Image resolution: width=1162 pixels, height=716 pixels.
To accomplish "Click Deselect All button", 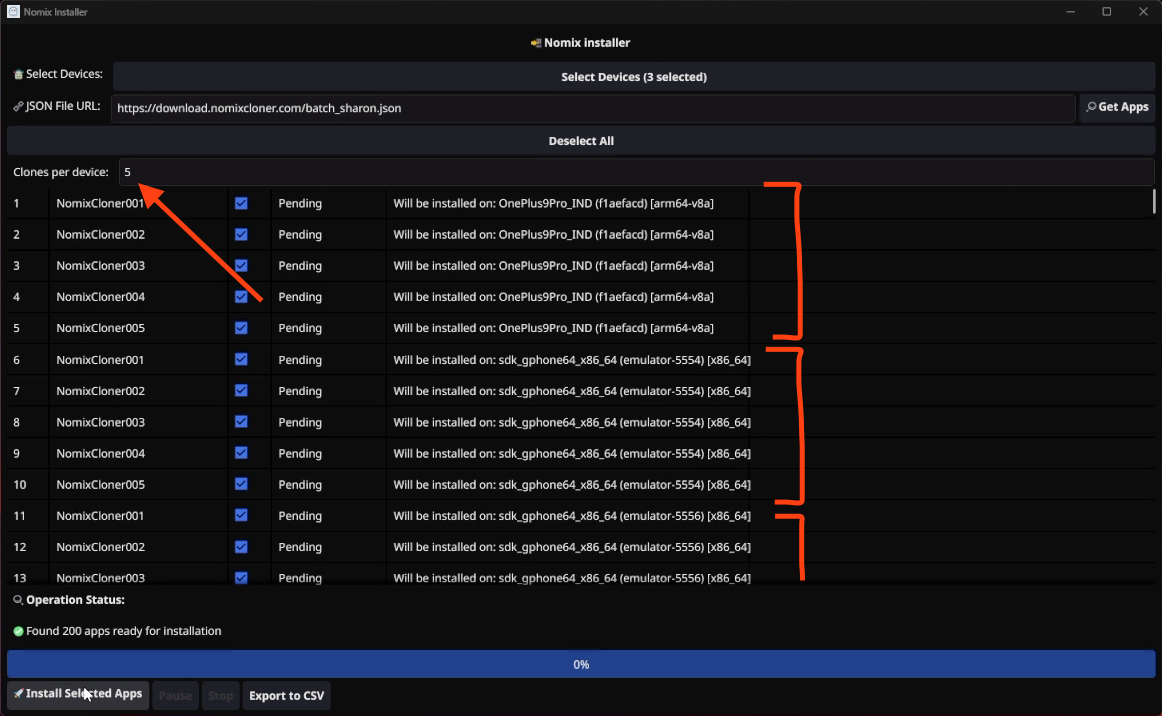I will click(581, 141).
